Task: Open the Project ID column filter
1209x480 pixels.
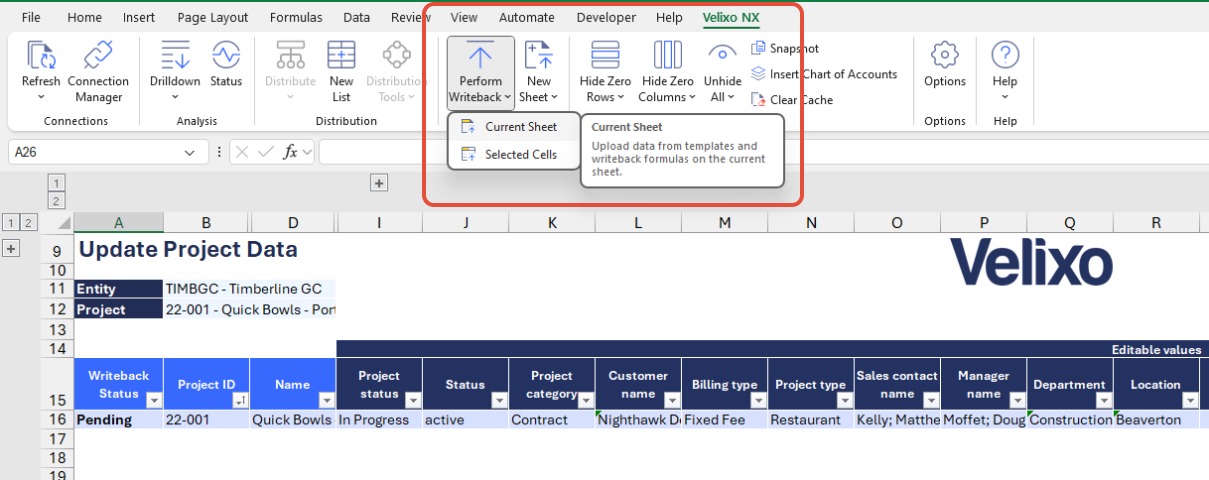Action: click(x=240, y=400)
